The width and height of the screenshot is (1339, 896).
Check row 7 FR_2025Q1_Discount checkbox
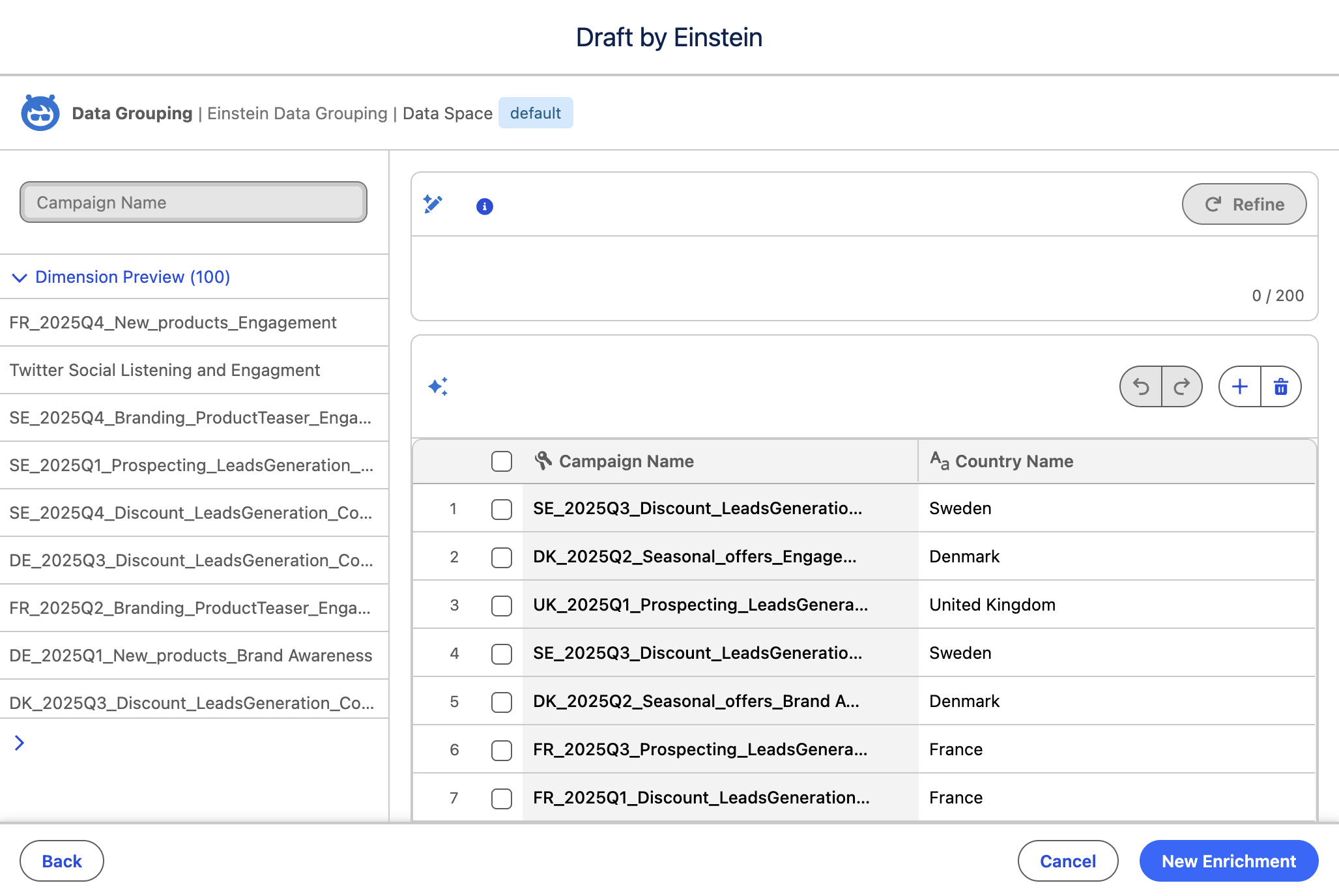point(502,798)
